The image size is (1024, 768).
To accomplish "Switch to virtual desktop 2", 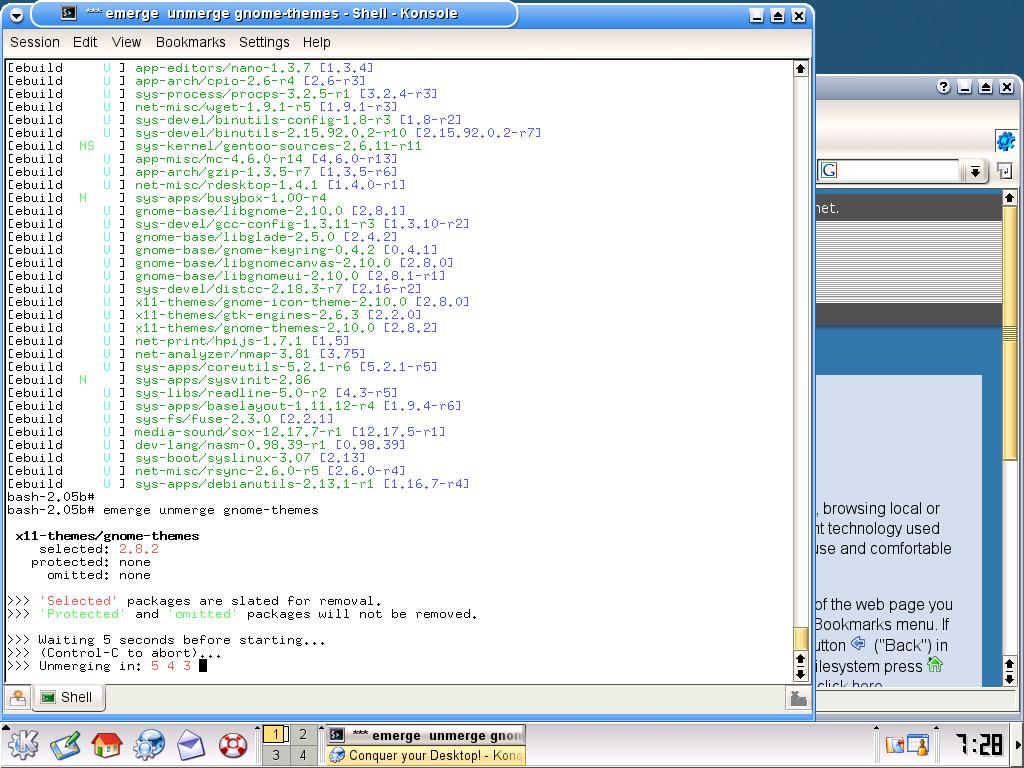I will (x=303, y=735).
